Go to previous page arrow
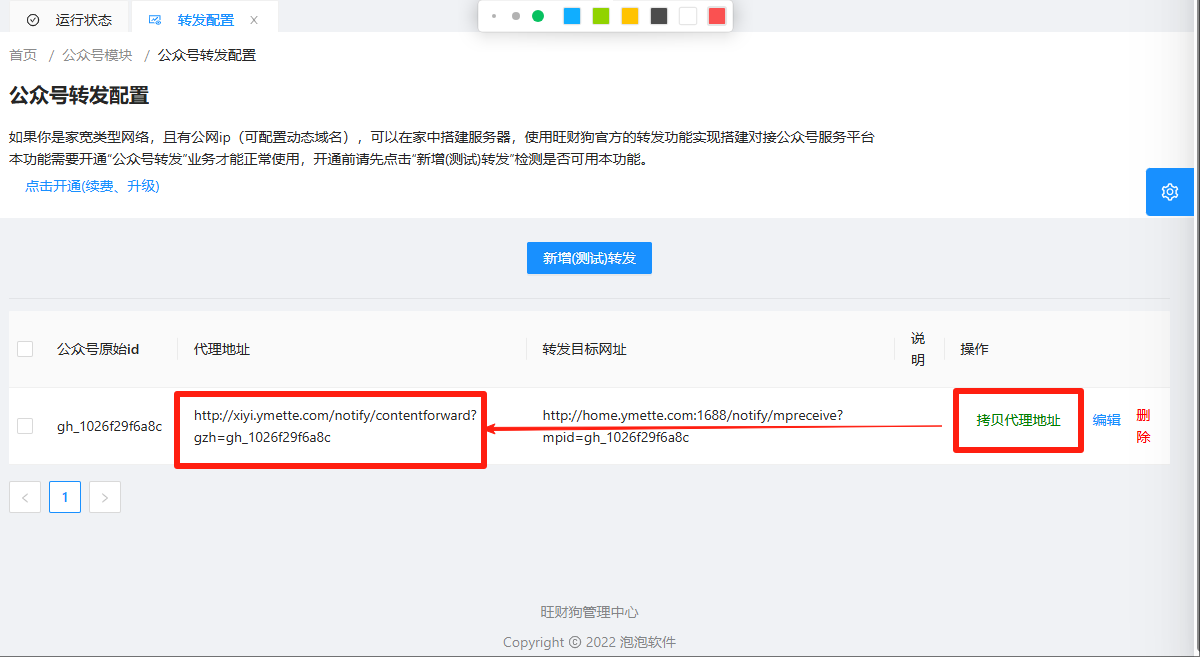 pos(25,497)
